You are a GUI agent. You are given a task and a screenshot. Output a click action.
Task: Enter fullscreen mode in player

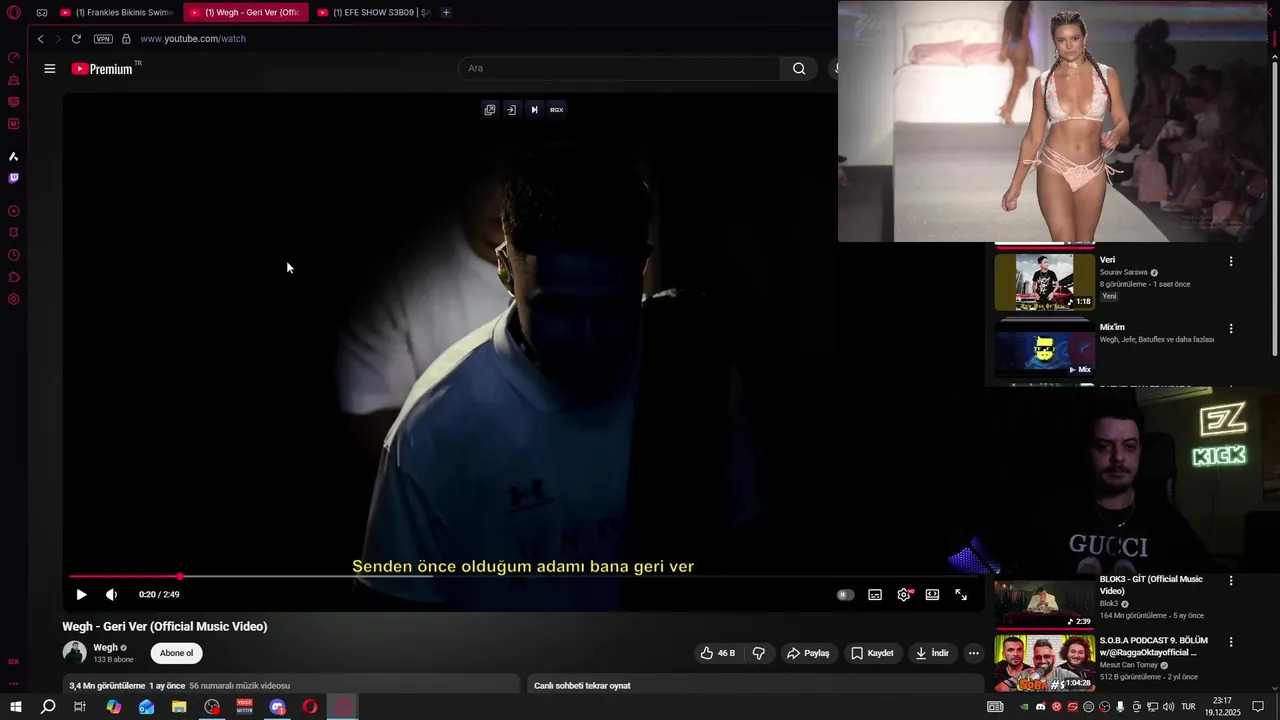pos(961,594)
